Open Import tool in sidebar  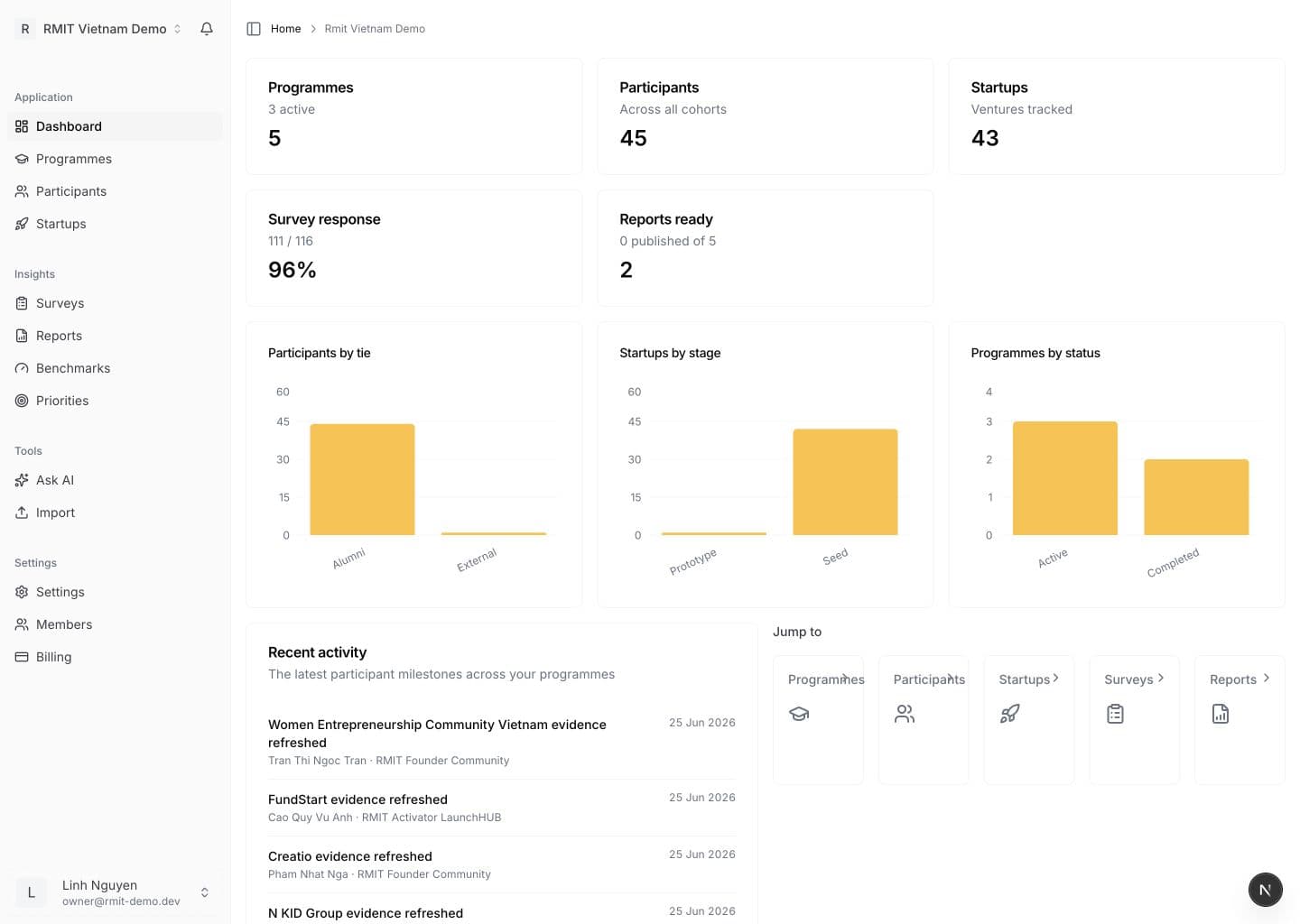click(115, 513)
